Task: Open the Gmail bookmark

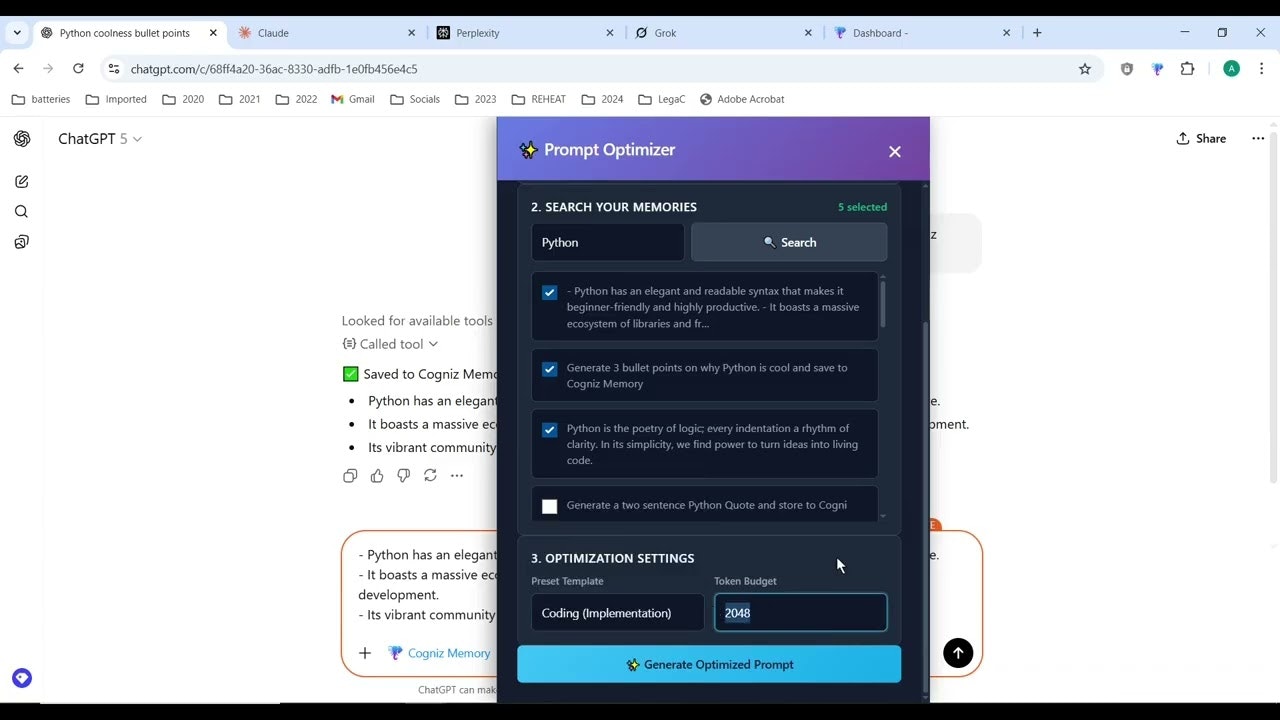Action: click(353, 99)
